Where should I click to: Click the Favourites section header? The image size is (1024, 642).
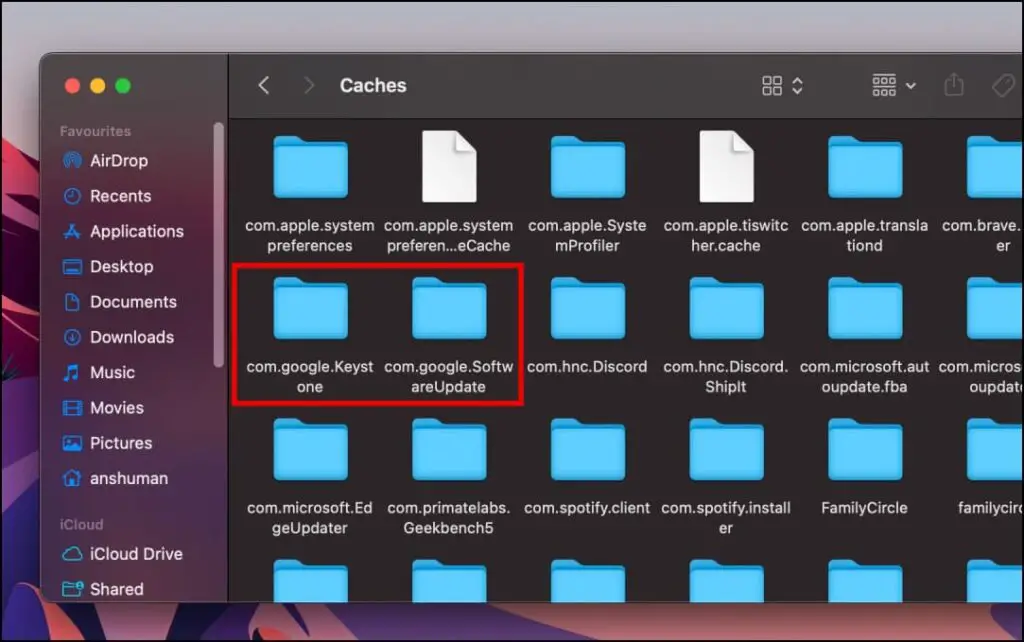(95, 131)
